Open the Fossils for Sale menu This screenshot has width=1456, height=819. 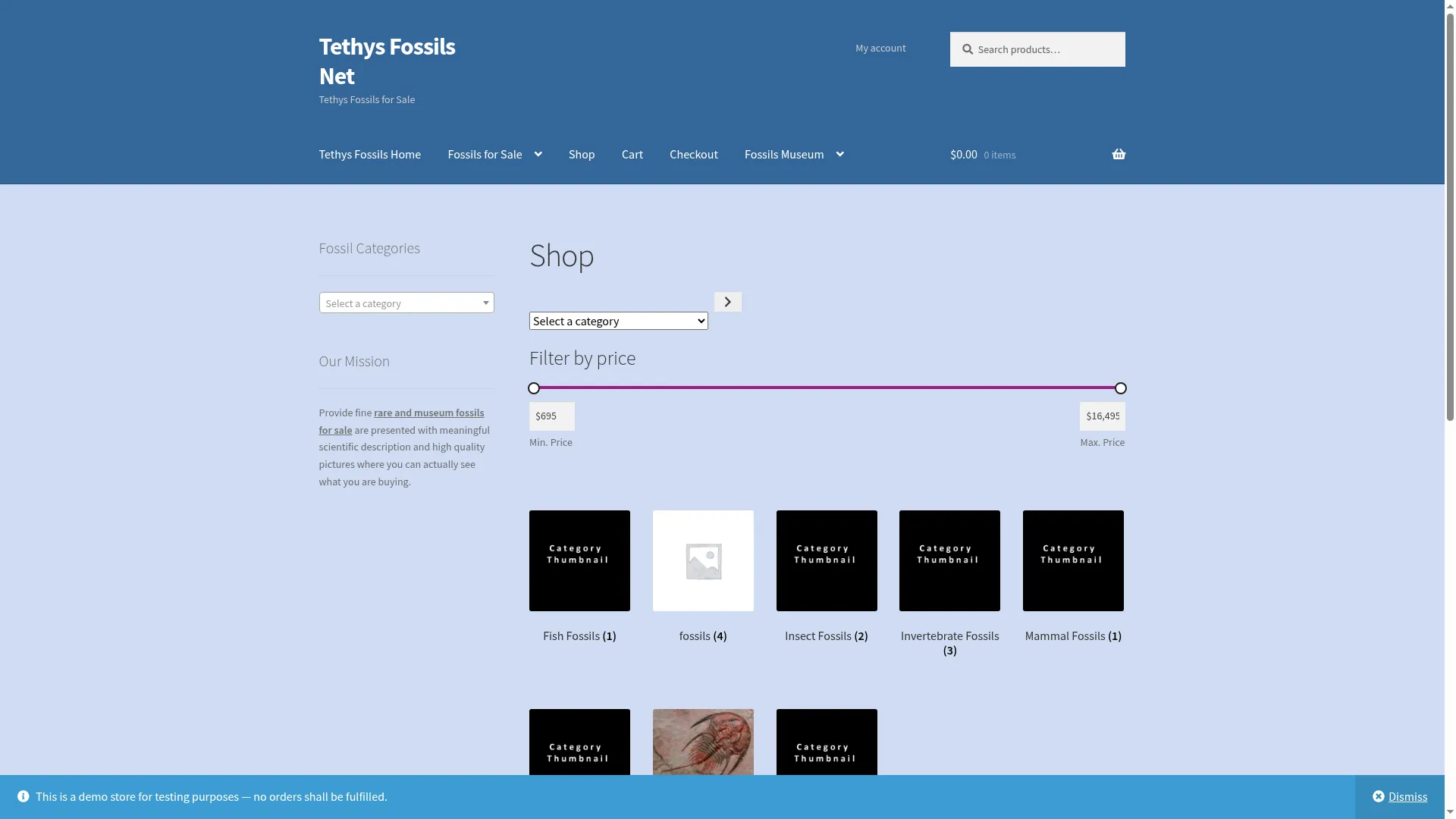pyautogui.click(x=485, y=154)
